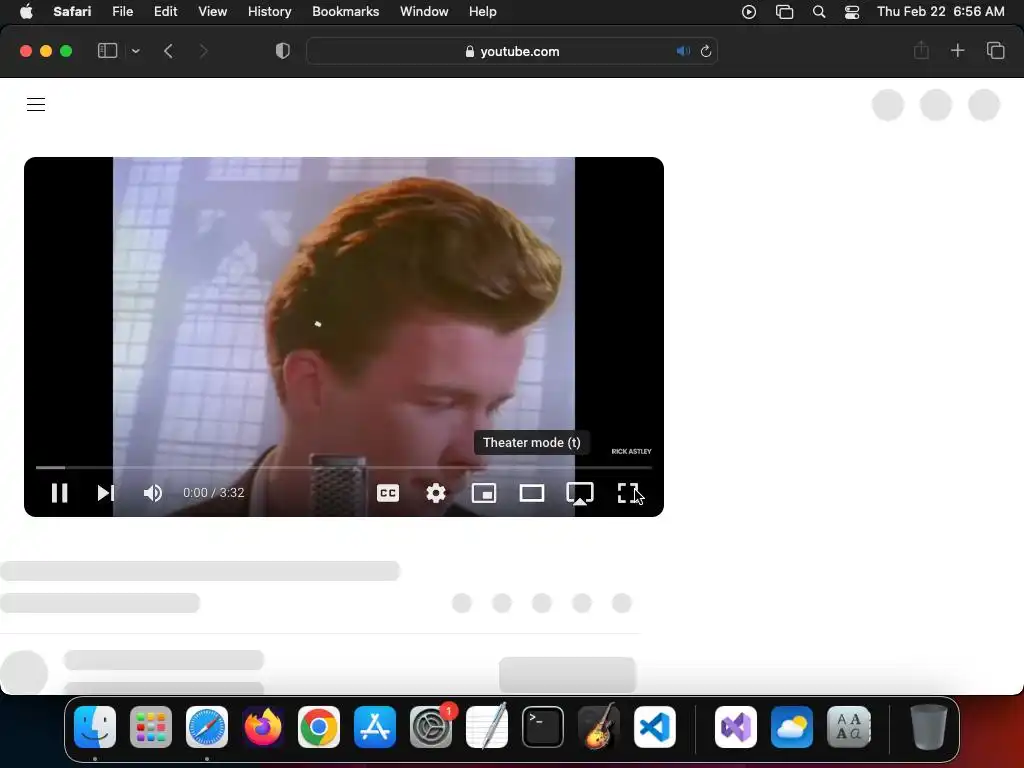Launch GarageBand from the Dock
This screenshot has width=1024, height=768.
(599, 727)
